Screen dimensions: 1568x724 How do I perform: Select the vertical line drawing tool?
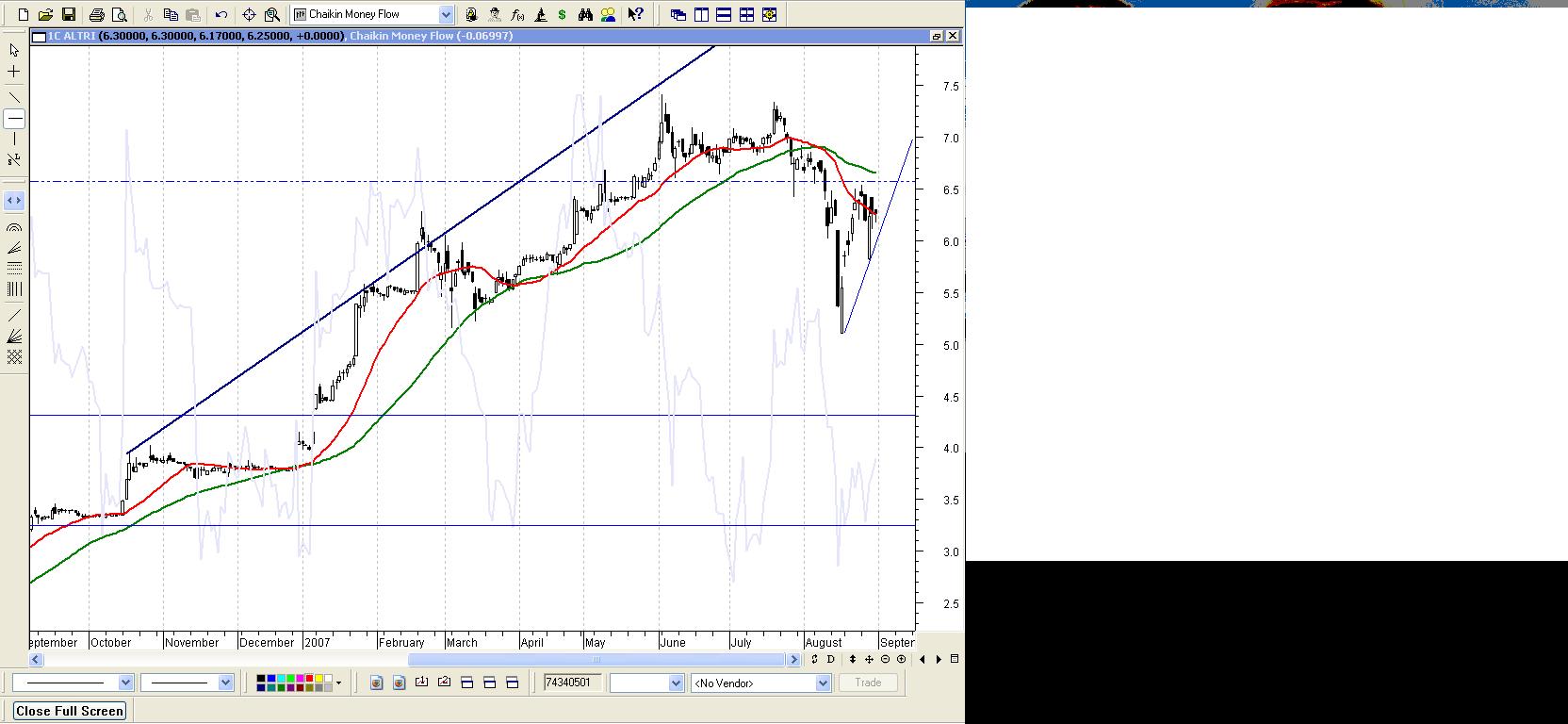(x=14, y=140)
